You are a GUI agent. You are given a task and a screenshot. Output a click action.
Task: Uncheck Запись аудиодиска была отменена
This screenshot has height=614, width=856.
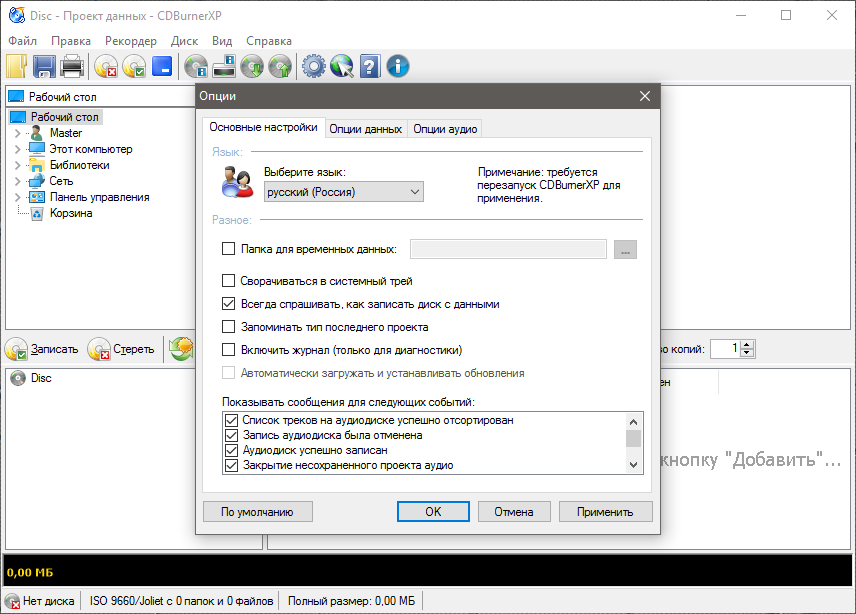click(x=231, y=435)
